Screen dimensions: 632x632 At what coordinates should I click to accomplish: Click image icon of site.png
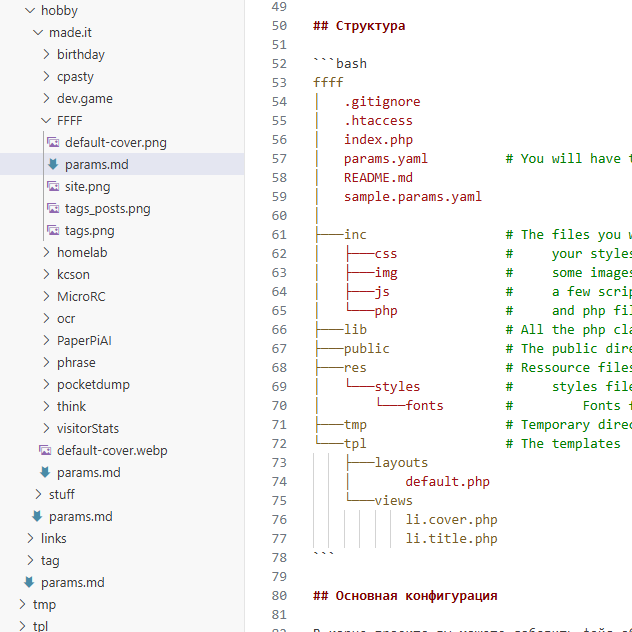click(53, 186)
